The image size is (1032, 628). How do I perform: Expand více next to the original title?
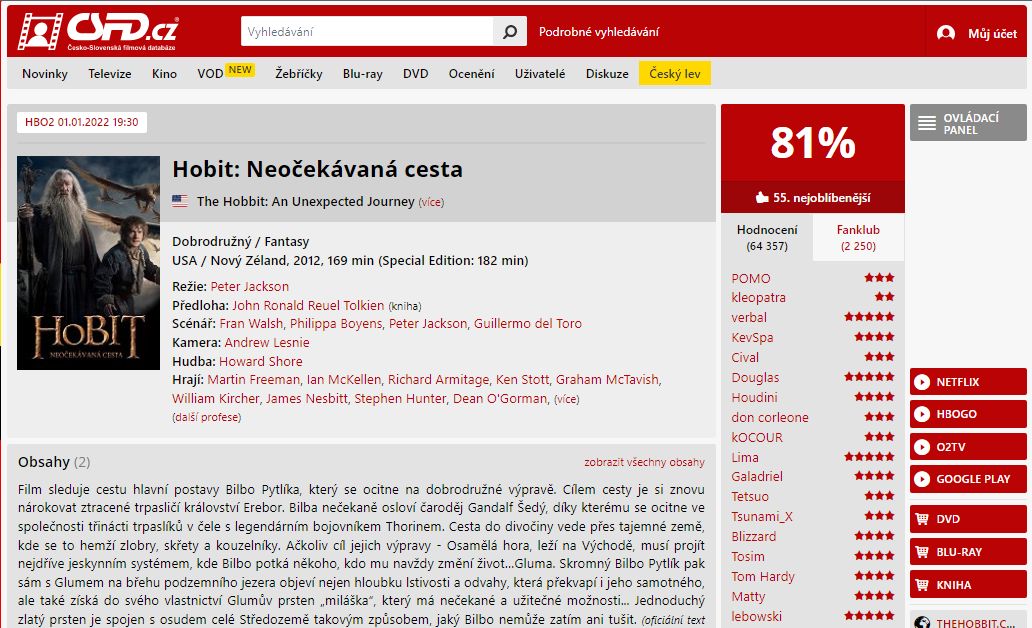431,202
